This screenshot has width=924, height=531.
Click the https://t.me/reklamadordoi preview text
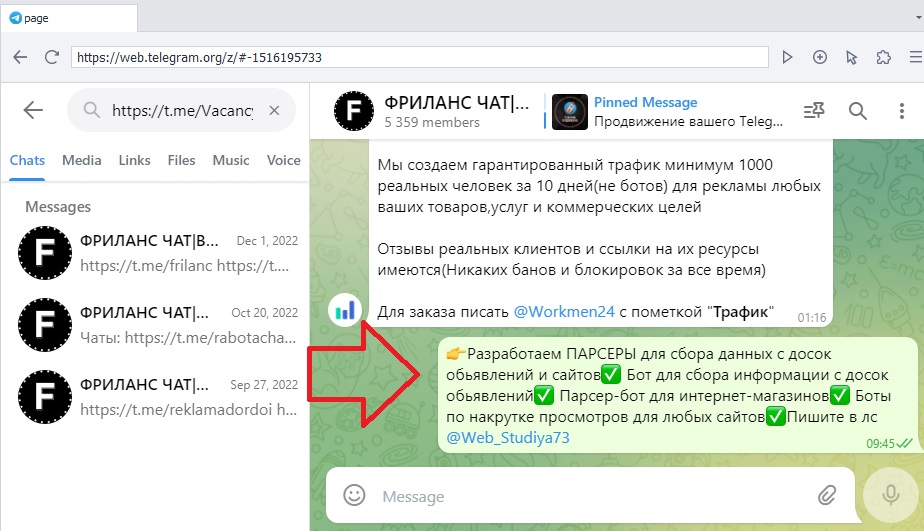(x=188, y=410)
